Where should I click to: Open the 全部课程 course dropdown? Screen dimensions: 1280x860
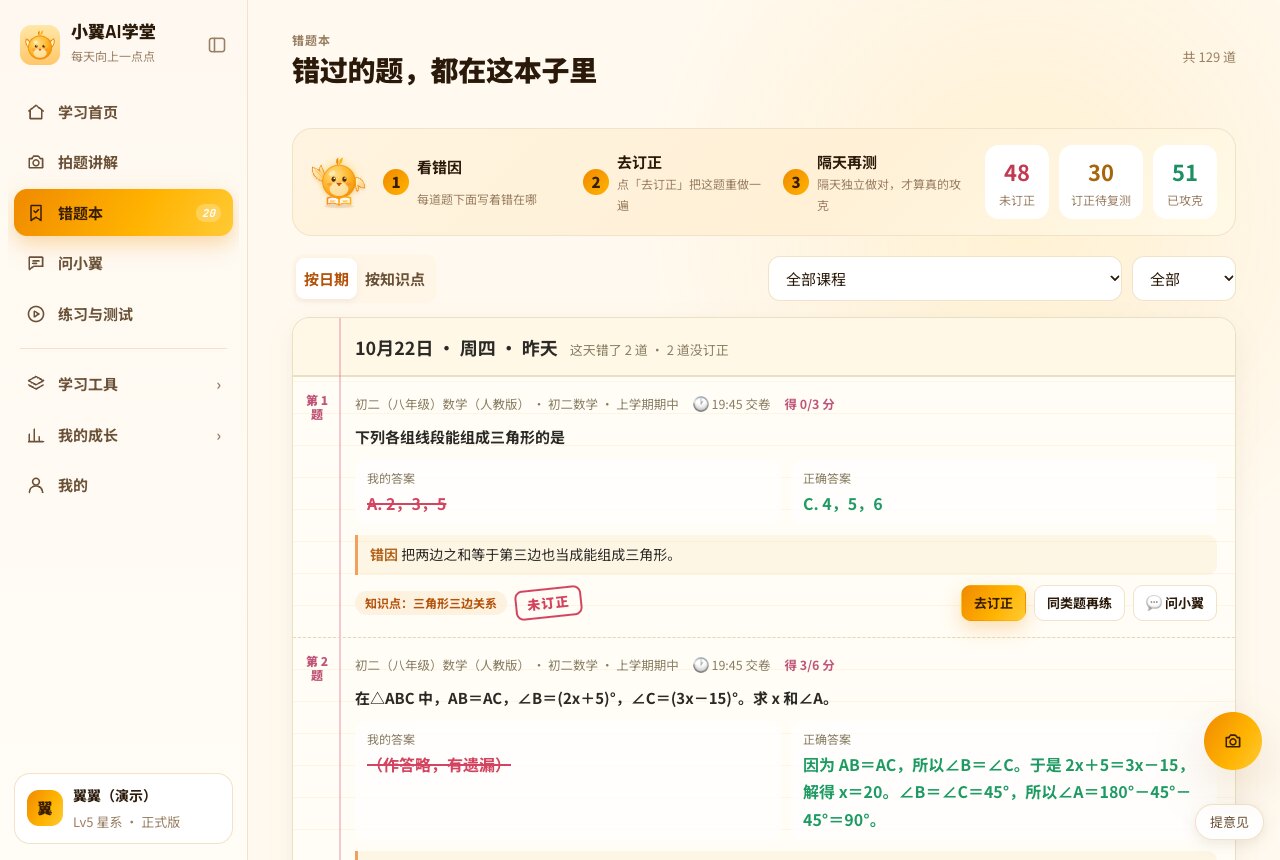click(945, 279)
